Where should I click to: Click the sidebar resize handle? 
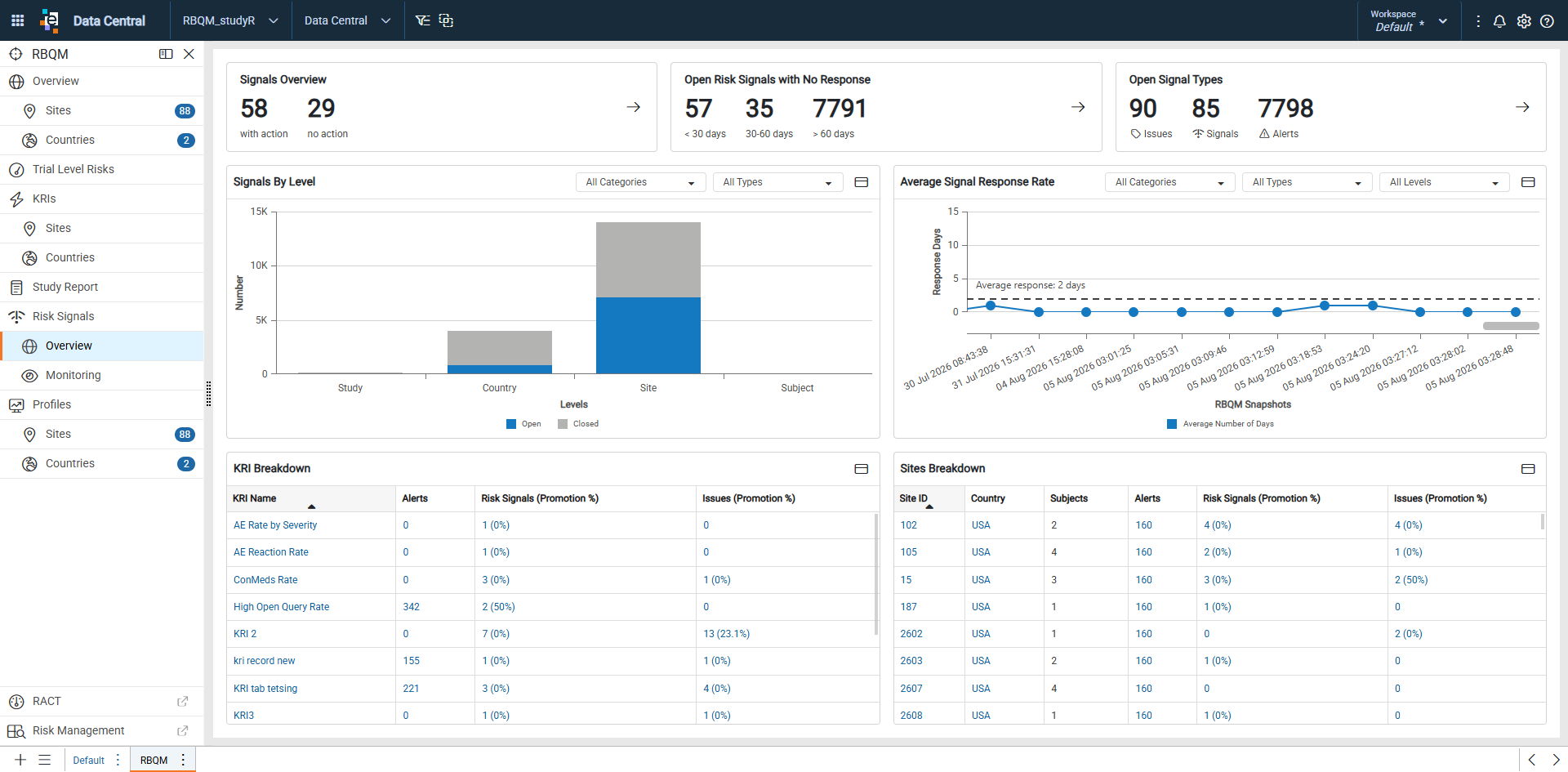(x=208, y=394)
